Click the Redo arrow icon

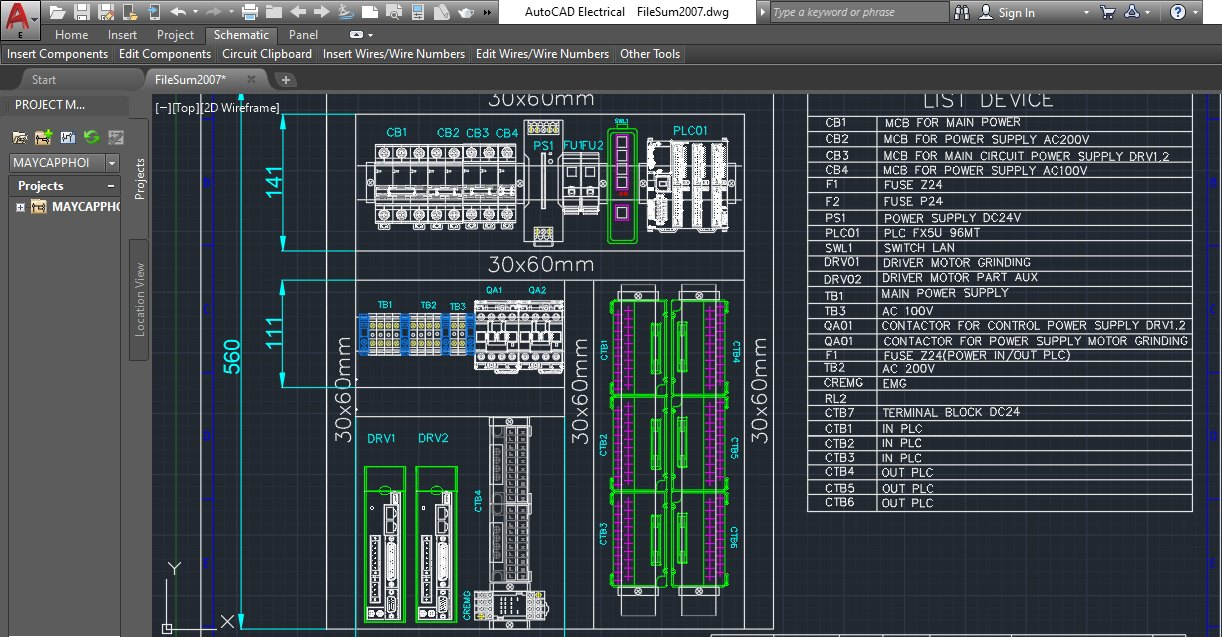click(x=213, y=12)
